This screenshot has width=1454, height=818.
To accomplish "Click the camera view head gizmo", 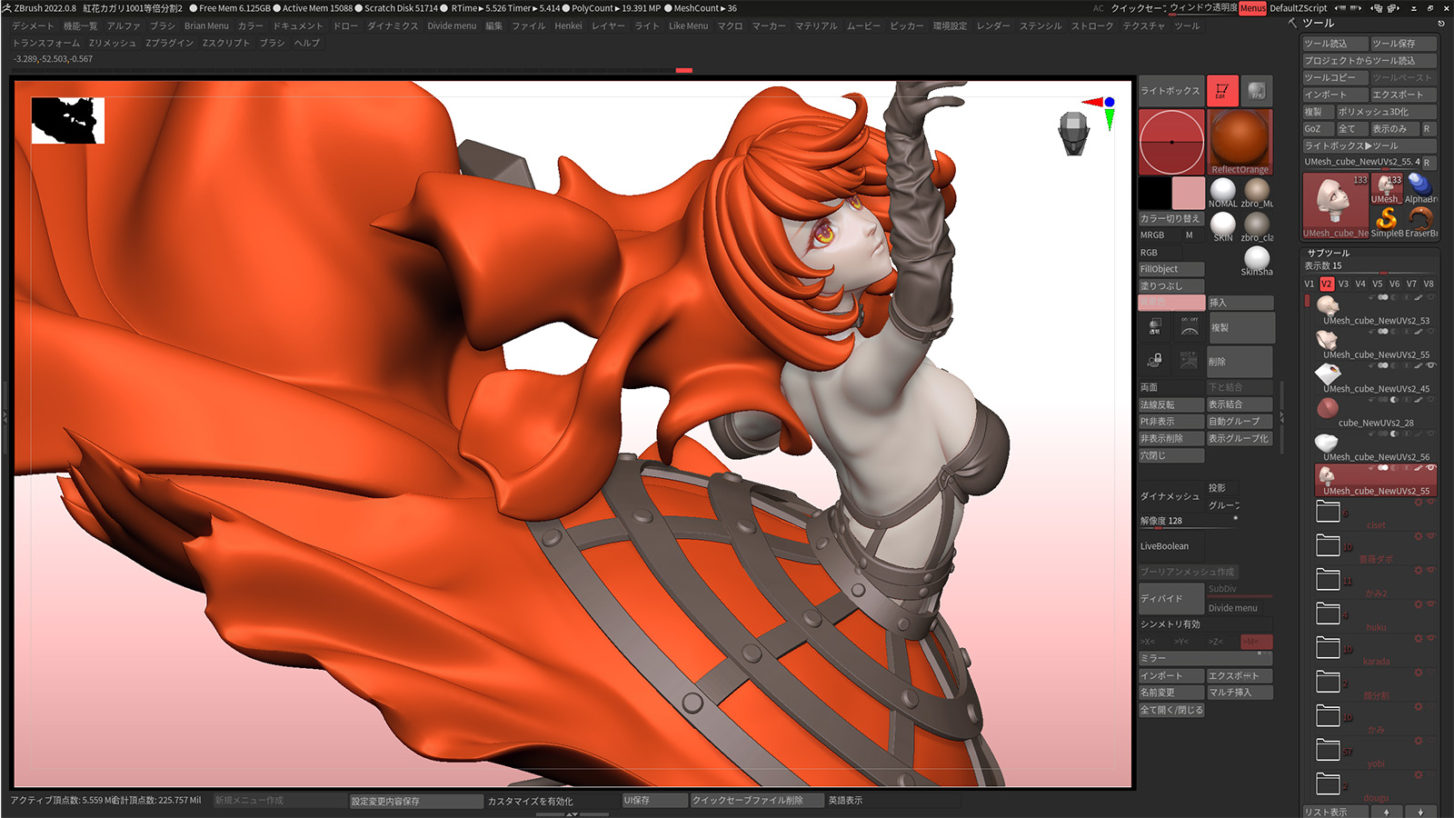I will pos(1073,133).
